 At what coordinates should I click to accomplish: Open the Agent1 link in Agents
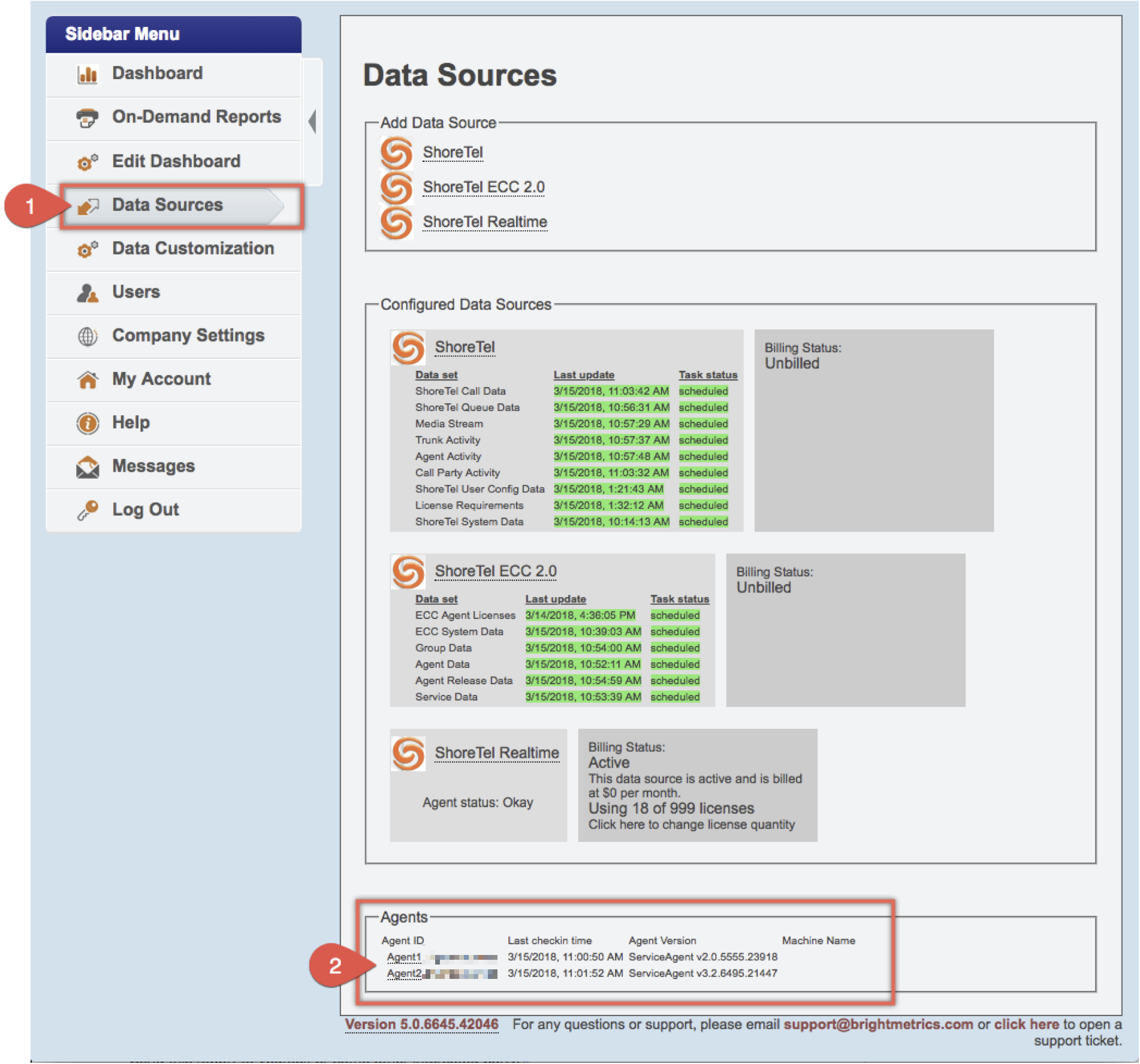(x=404, y=957)
